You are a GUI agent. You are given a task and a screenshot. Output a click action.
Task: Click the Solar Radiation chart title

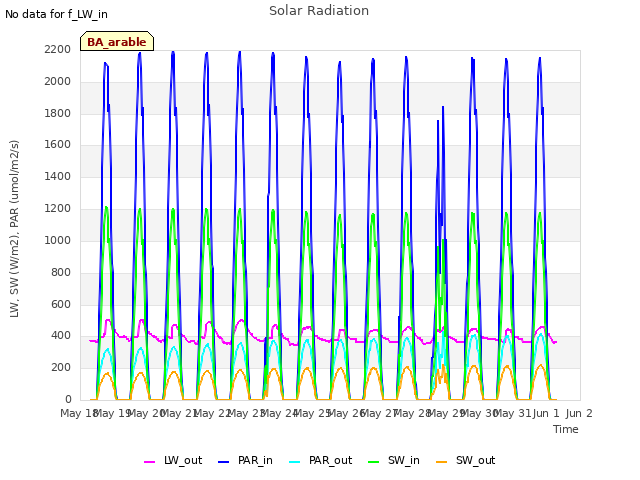click(319, 11)
